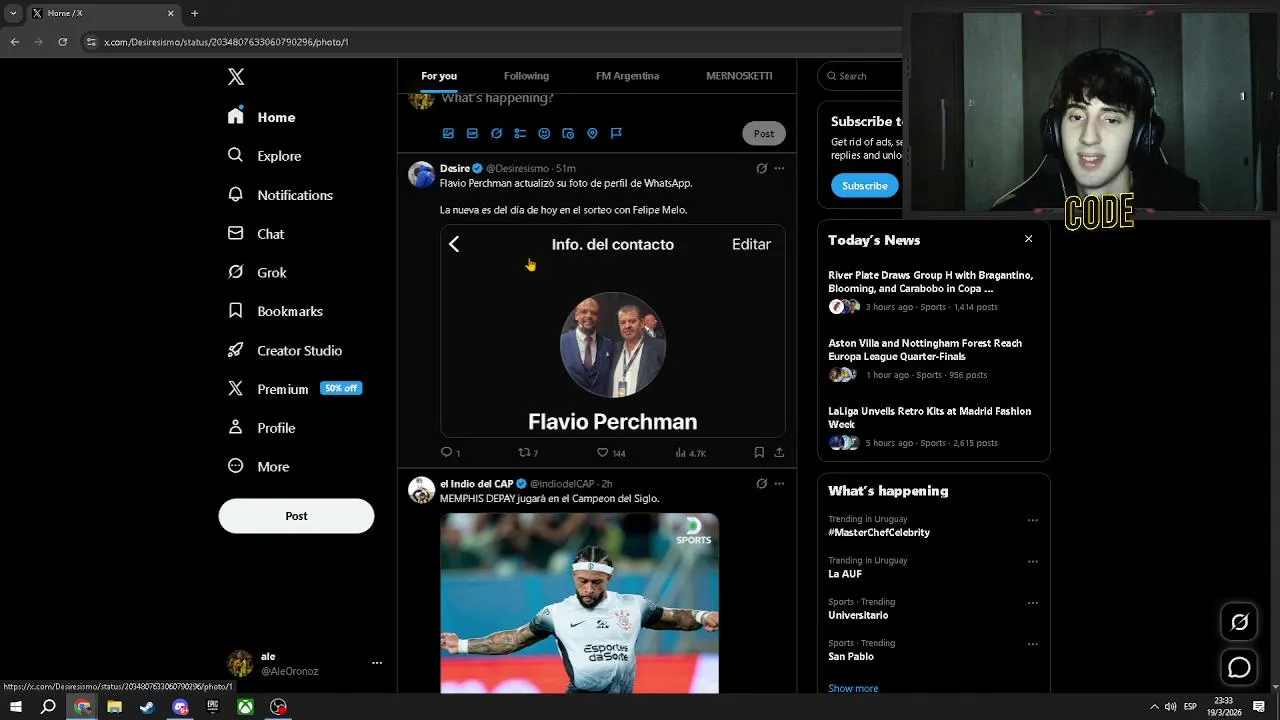Open more options on Desire's post
The image size is (1280, 720).
click(779, 168)
